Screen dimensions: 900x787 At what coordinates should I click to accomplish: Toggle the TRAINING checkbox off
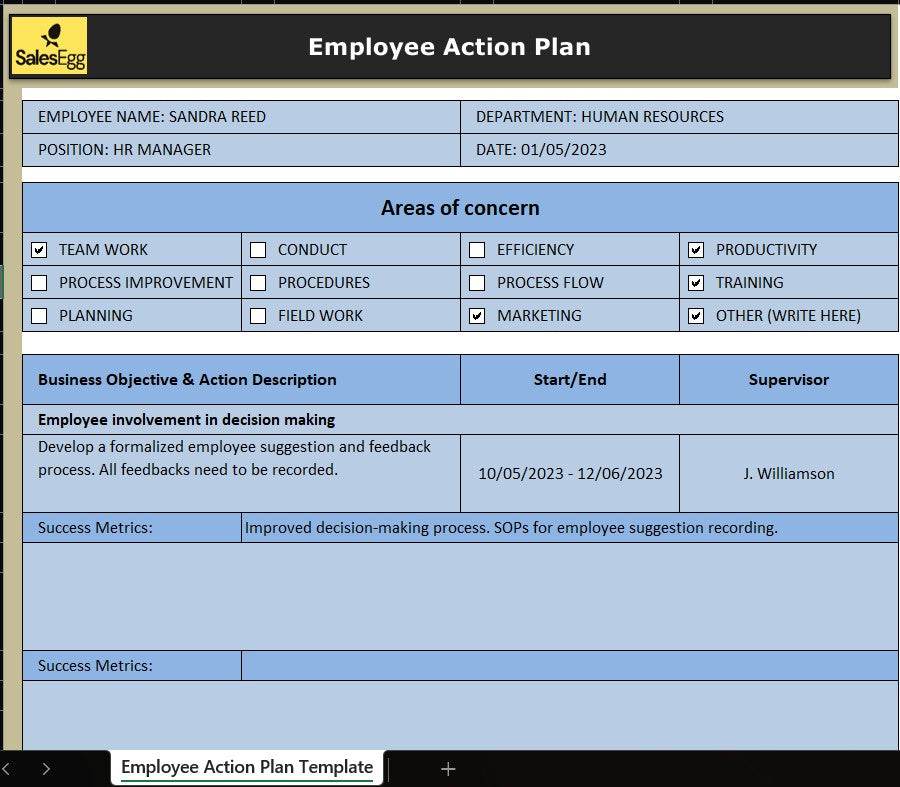696,283
